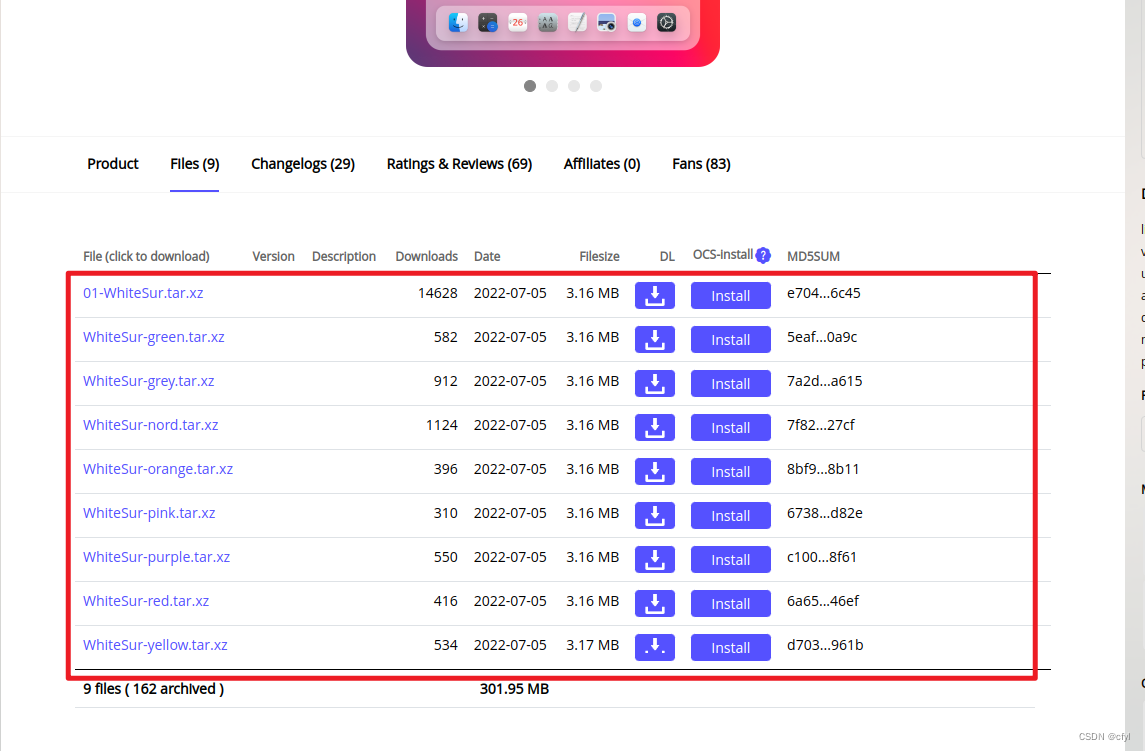This screenshot has width=1145, height=751.
Task: Click the MD5SUM column header
Action: pyautogui.click(x=813, y=256)
